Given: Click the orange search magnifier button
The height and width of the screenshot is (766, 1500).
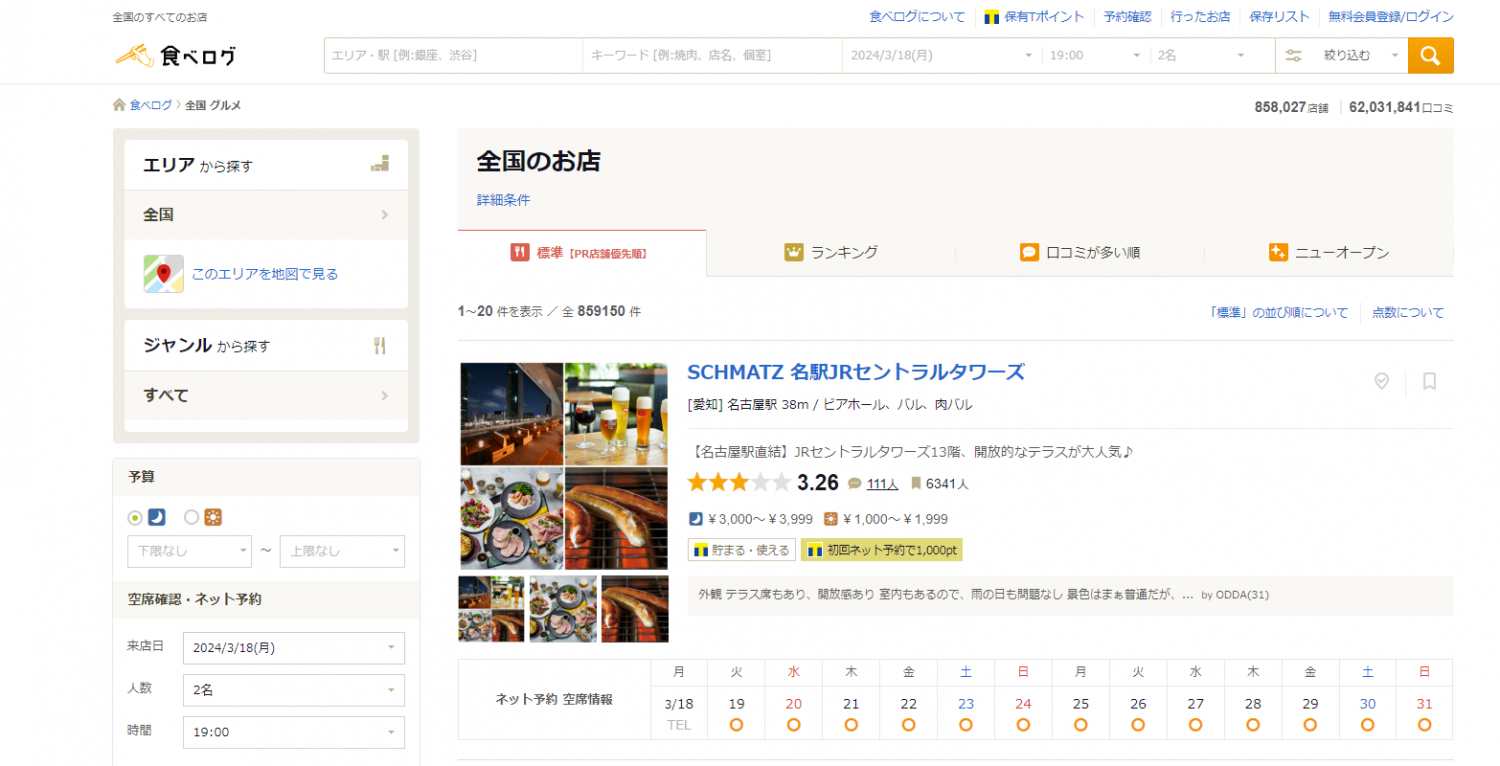Looking at the screenshot, I should pyautogui.click(x=1430, y=55).
